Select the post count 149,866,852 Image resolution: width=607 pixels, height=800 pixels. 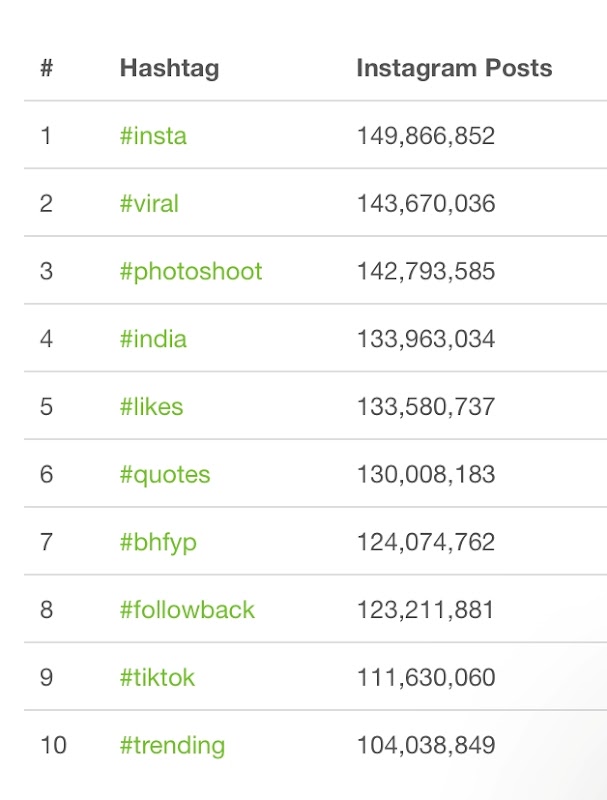click(426, 136)
